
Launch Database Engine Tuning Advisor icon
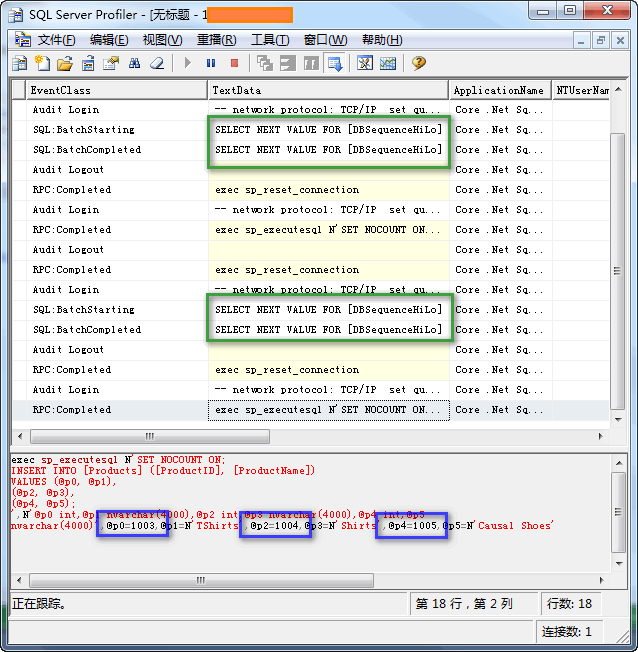coord(365,64)
